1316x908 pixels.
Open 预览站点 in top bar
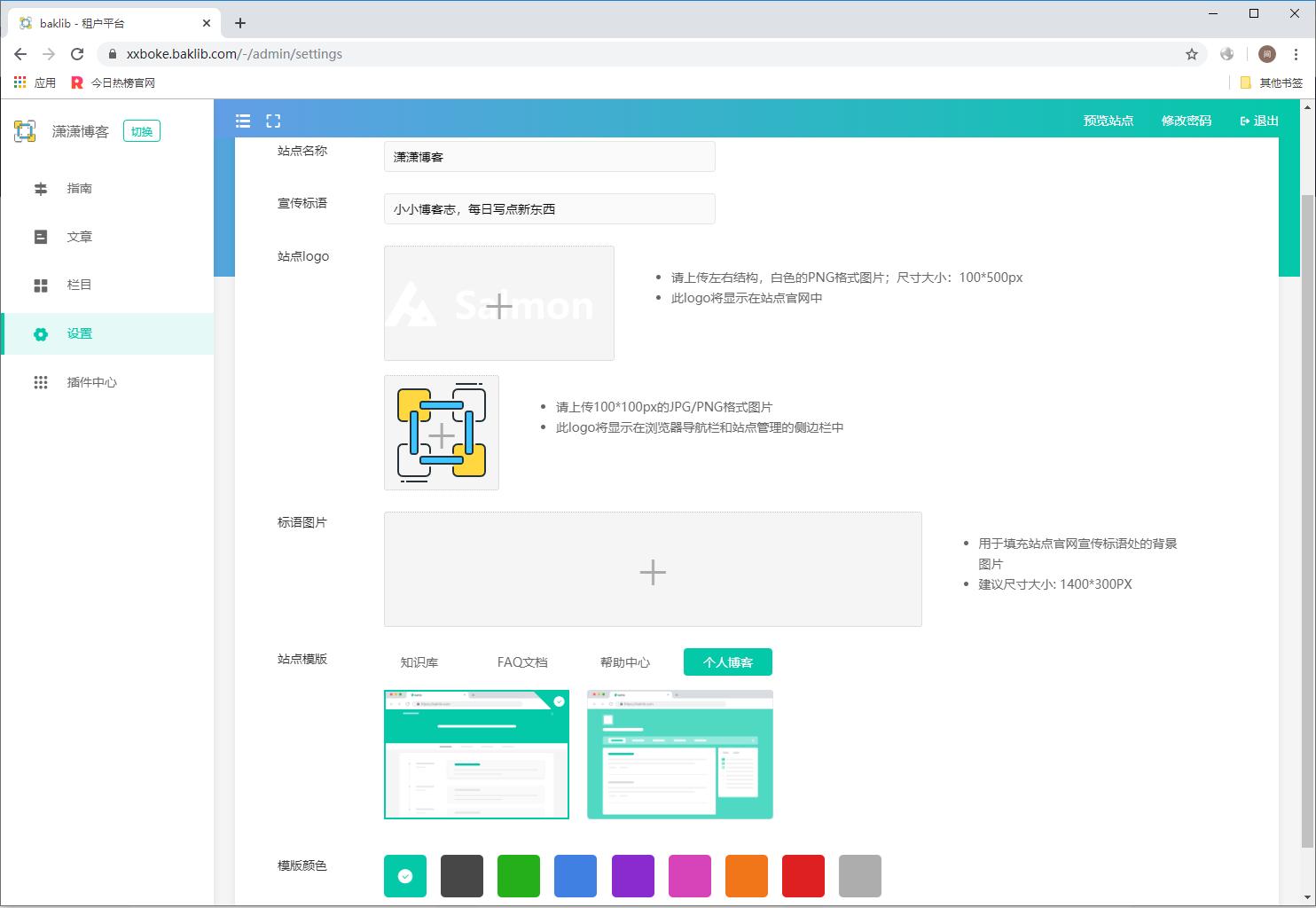(1107, 121)
